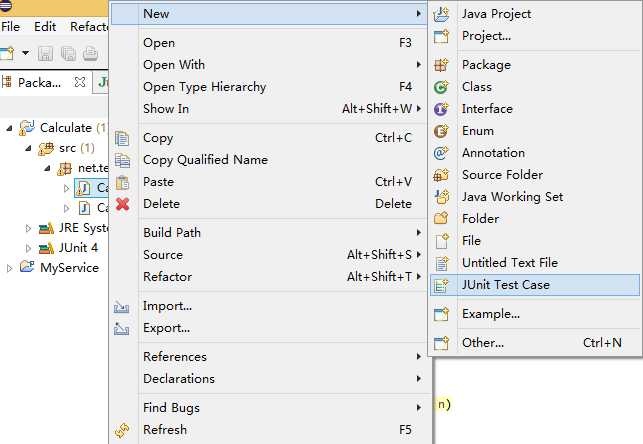Click the Java Project icon in New submenu
Viewport: 643px width, 444px height.
(441, 14)
